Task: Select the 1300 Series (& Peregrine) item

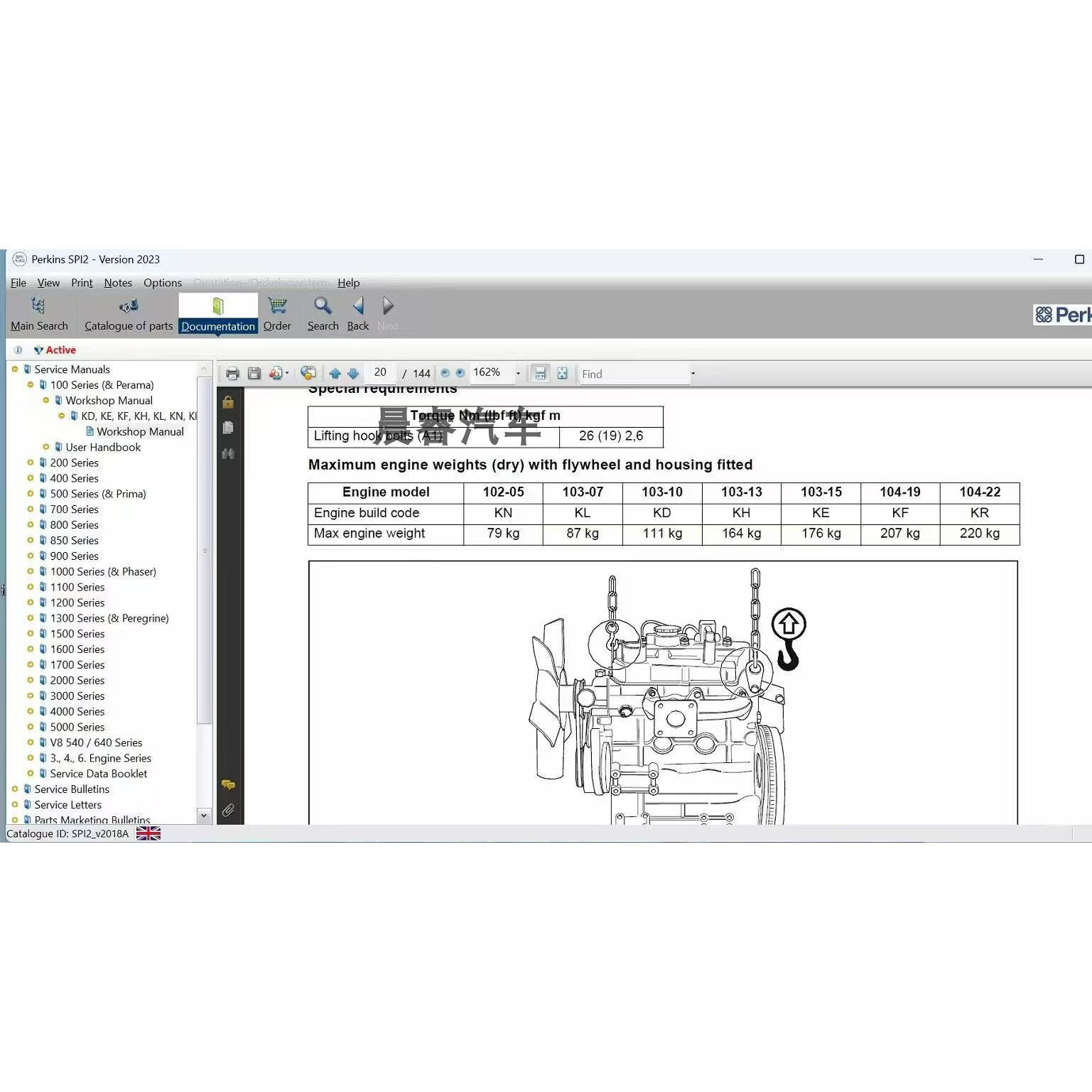Action: (109, 619)
